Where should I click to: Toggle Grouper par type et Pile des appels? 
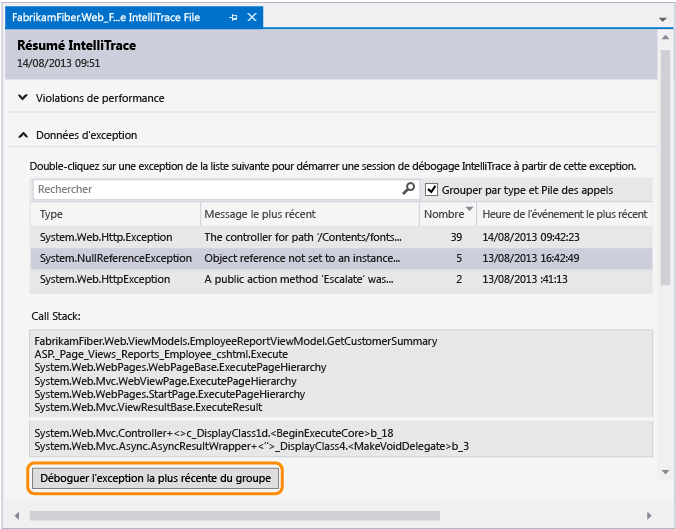click(431, 190)
